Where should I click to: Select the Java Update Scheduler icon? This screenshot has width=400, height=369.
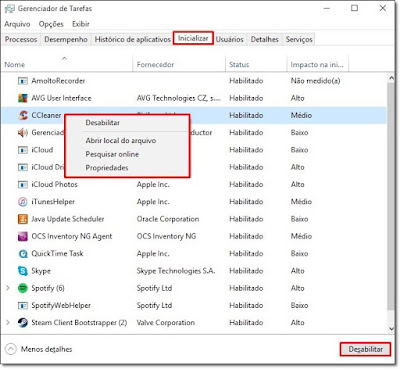coord(23,219)
